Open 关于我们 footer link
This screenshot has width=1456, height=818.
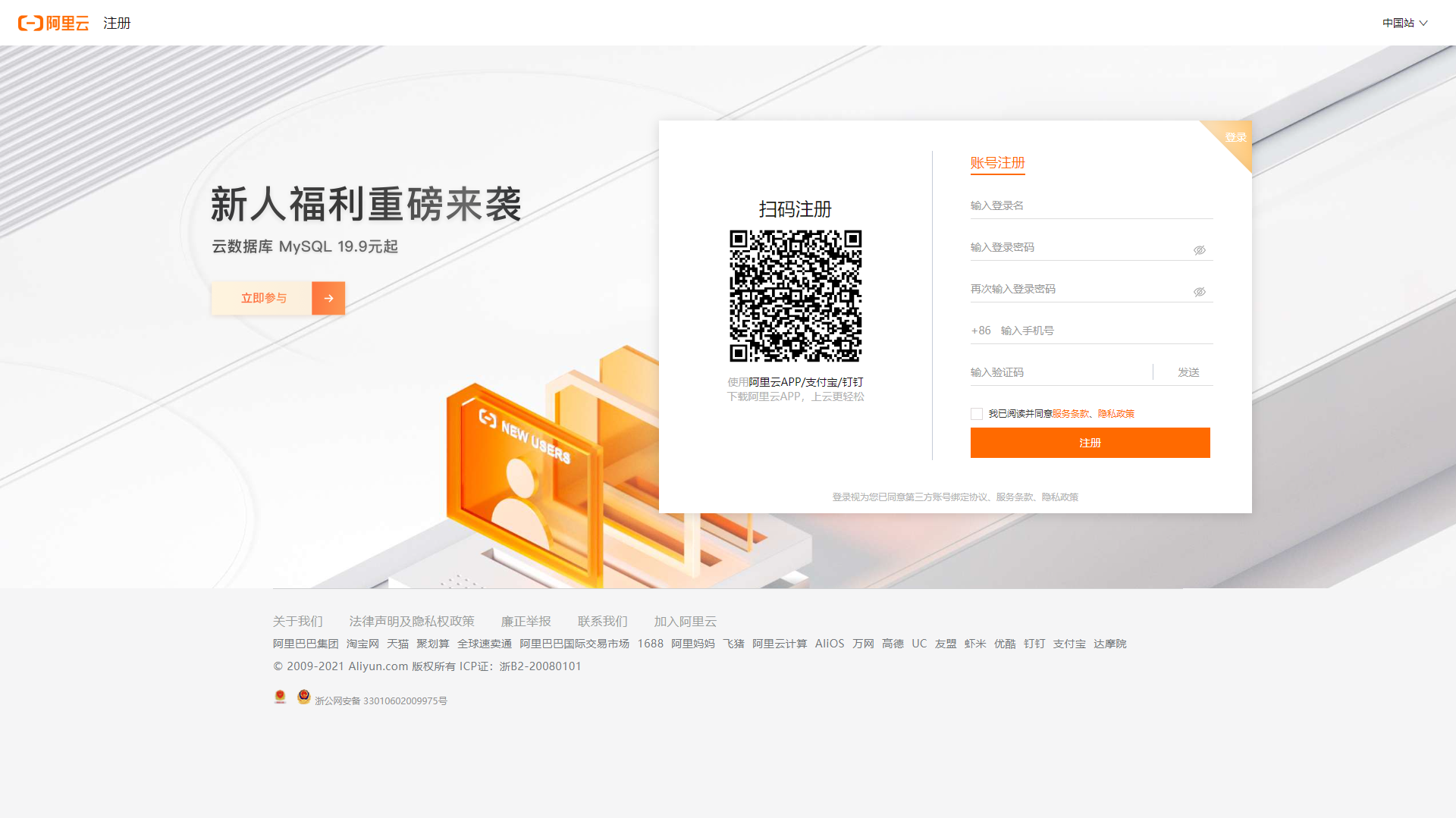tap(297, 622)
